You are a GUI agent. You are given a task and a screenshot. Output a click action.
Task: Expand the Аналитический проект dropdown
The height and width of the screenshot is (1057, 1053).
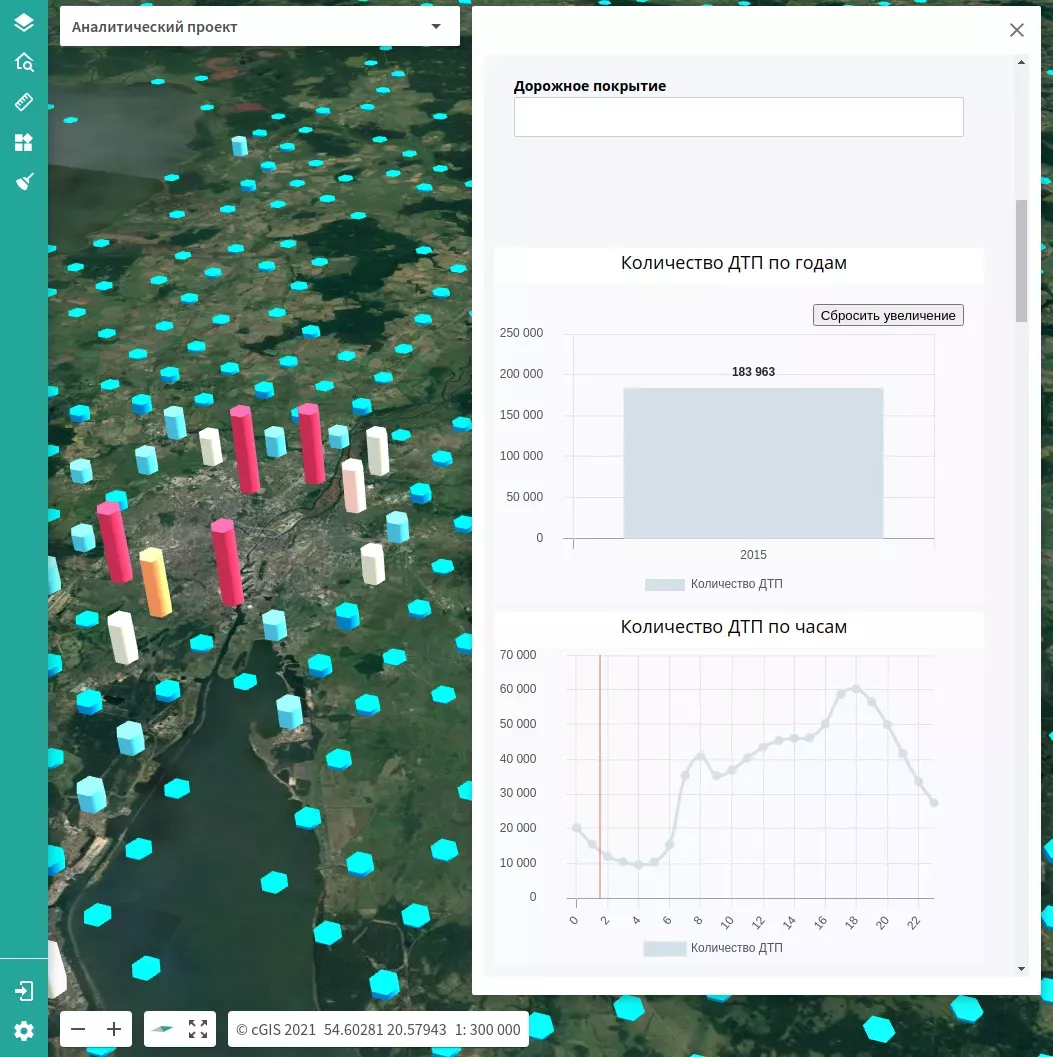coord(436,27)
